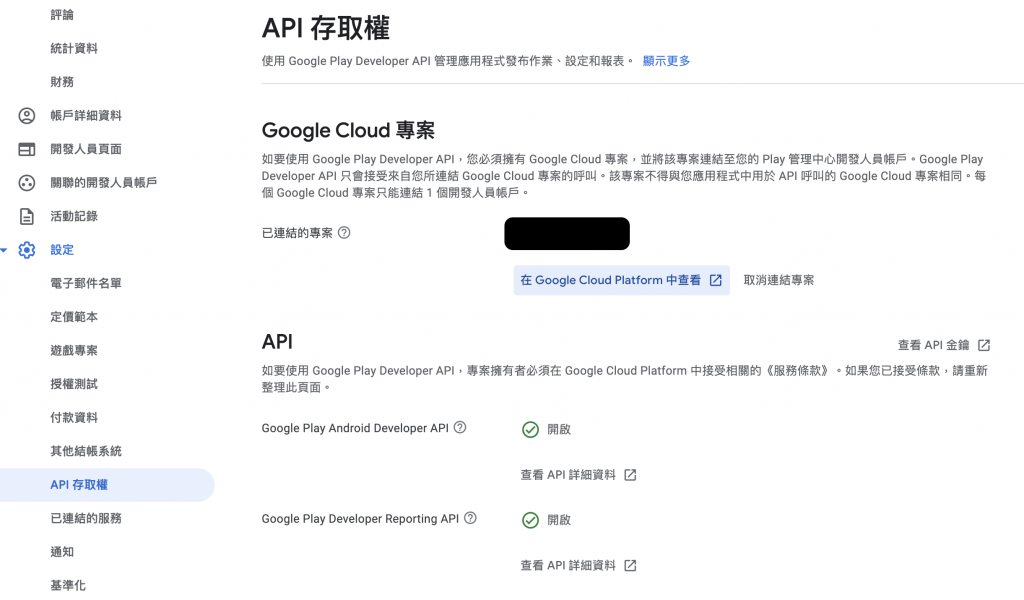Screen dimensions: 1024x600
Task: Click 查看 API 詳細資料 under Developer Reporting API
Action: pos(568,565)
